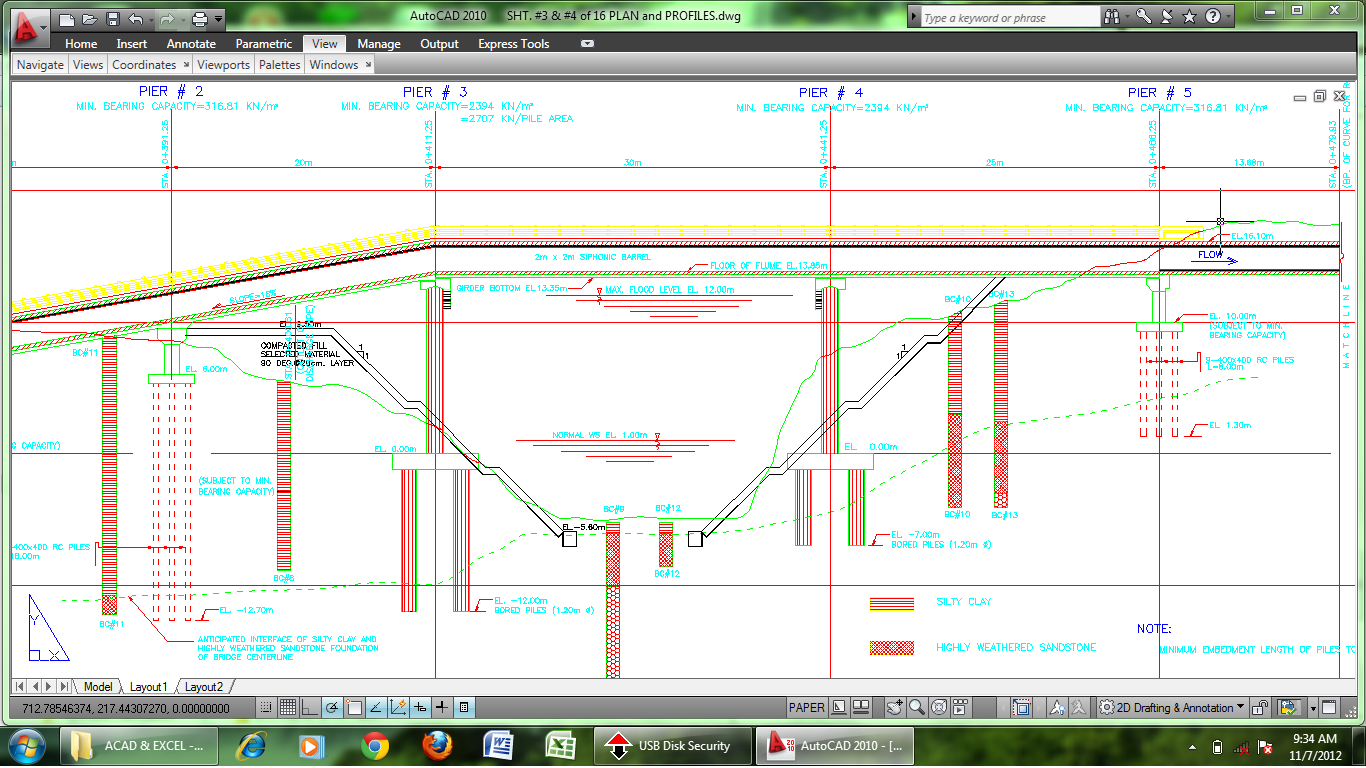
Task: Expand the Quick Access Toolbar customize arrow
Action: (218, 20)
